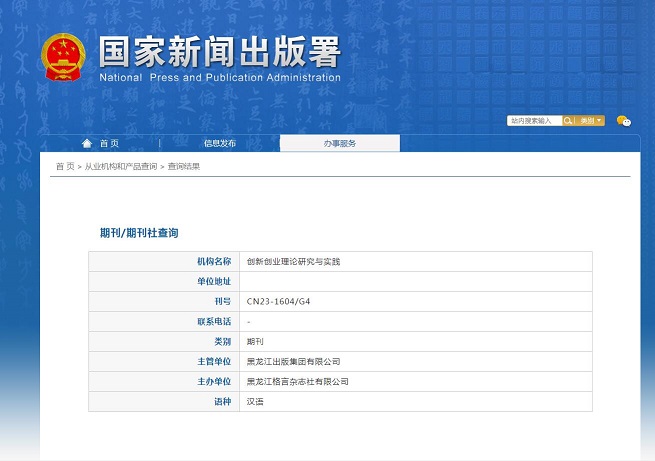655x461 pixels.
Task: Click the magnifier search icon
Action: [569, 121]
